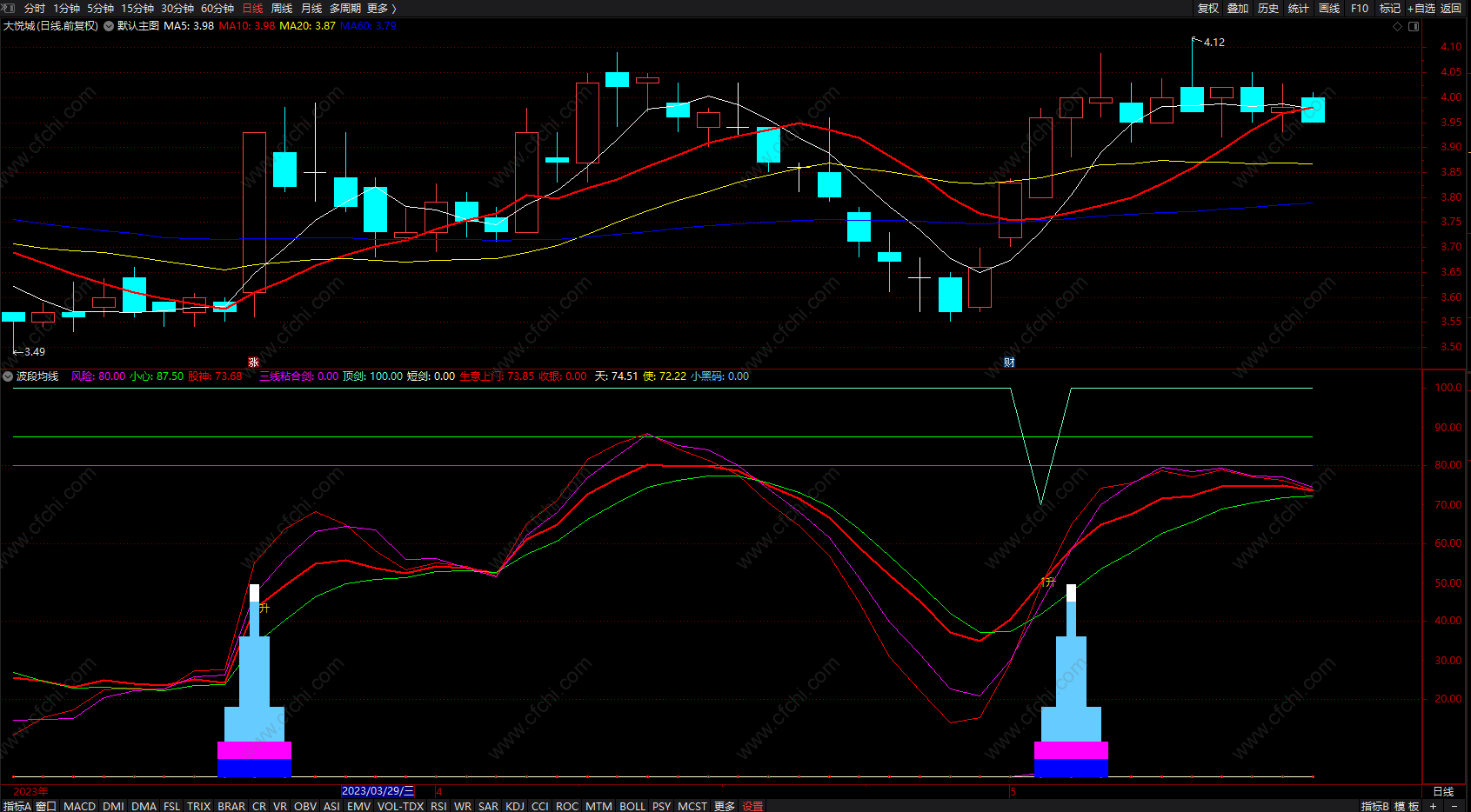Switch sub-chart to VOL-TDX indicator

(x=400, y=806)
